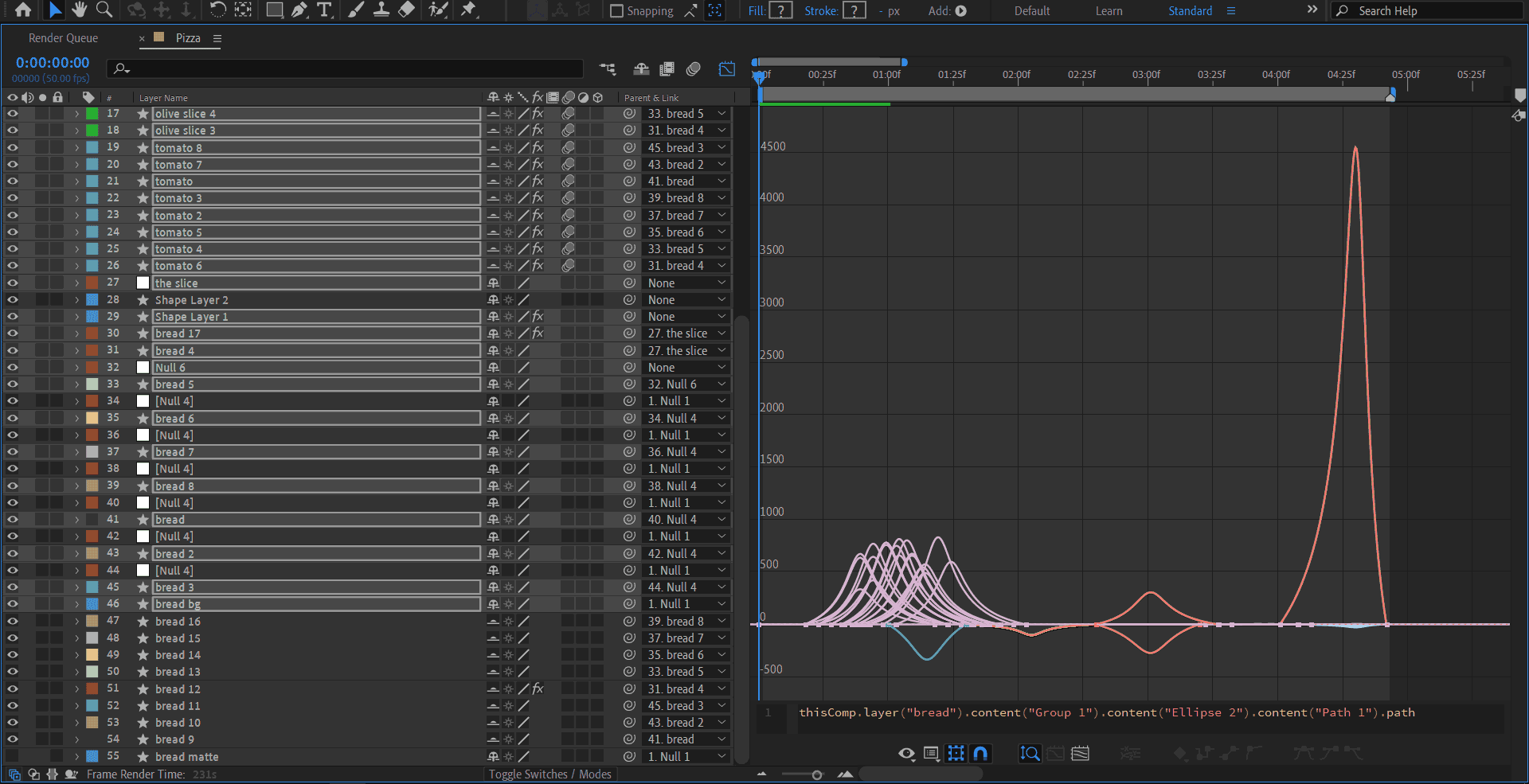Enable Motion Blur for the composition
The height and width of the screenshot is (784, 1529).
coord(693,69)
